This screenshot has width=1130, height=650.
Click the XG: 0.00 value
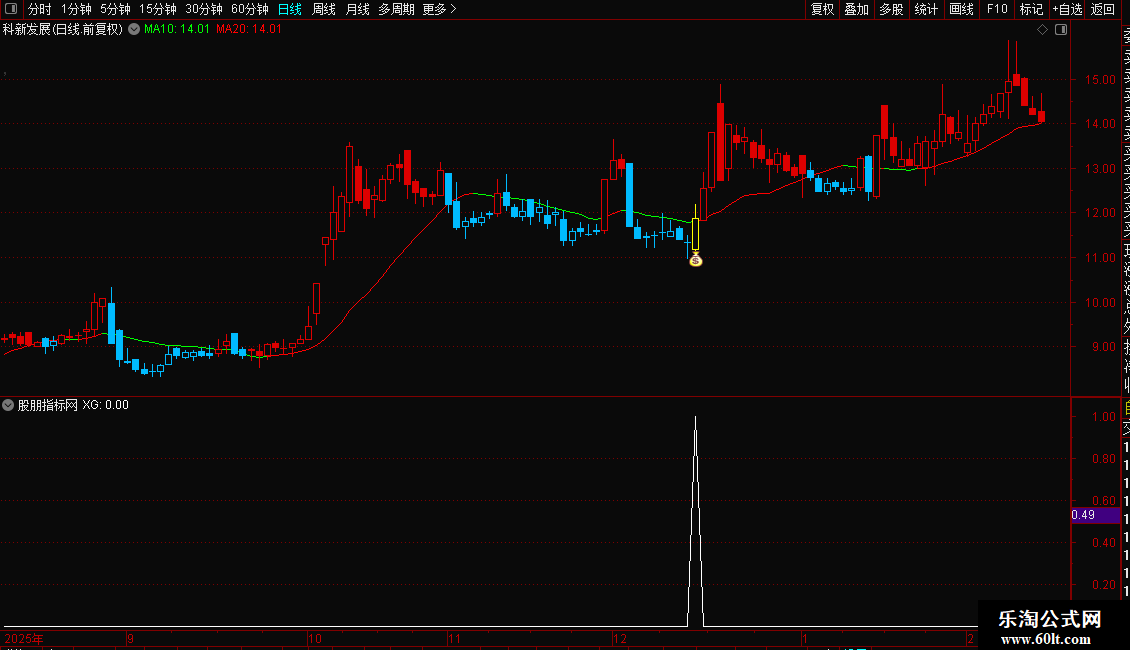click(x=105, y=405)
